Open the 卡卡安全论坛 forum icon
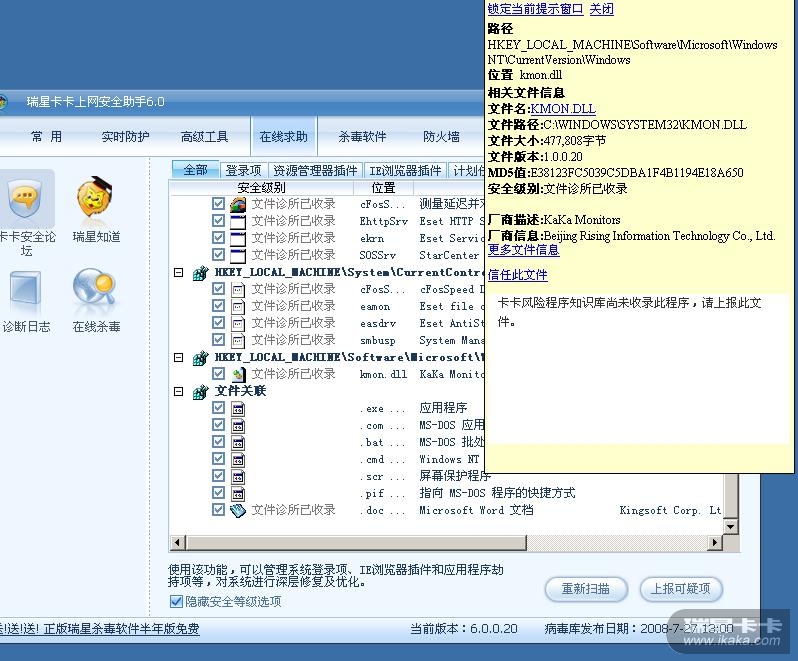The width and height of the screenshot is (798, 661). tap(24, 199)
